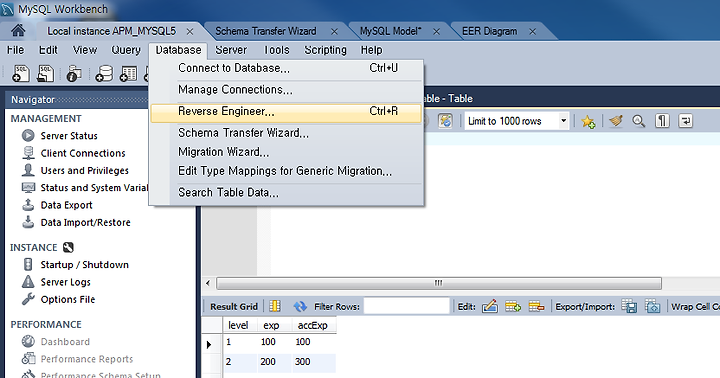720x378 pixels.
Task: Open Startup / Shutdown
Action: (75, 265)
